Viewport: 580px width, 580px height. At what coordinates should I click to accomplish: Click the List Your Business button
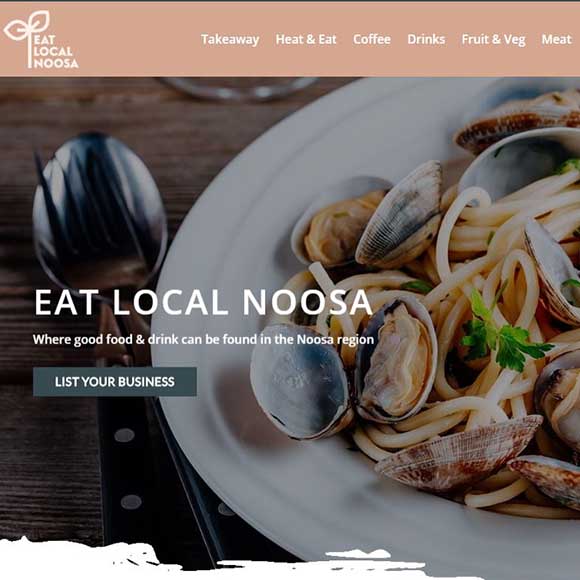(x=115, y=382)
